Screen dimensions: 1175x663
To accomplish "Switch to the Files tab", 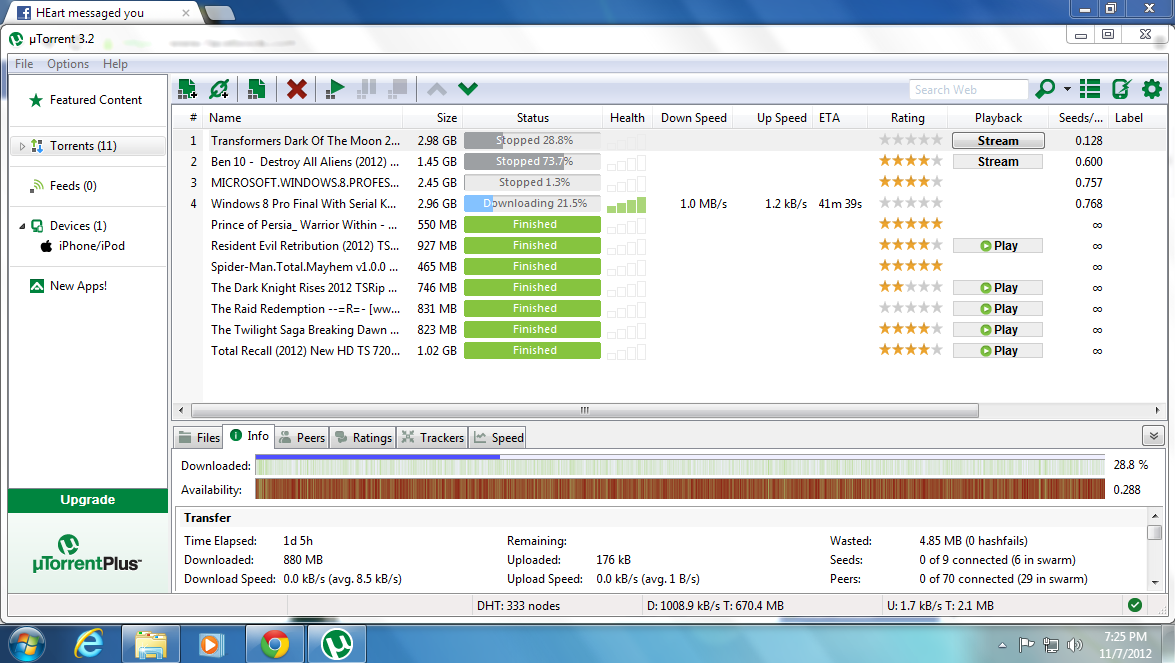I will point(199,438).
